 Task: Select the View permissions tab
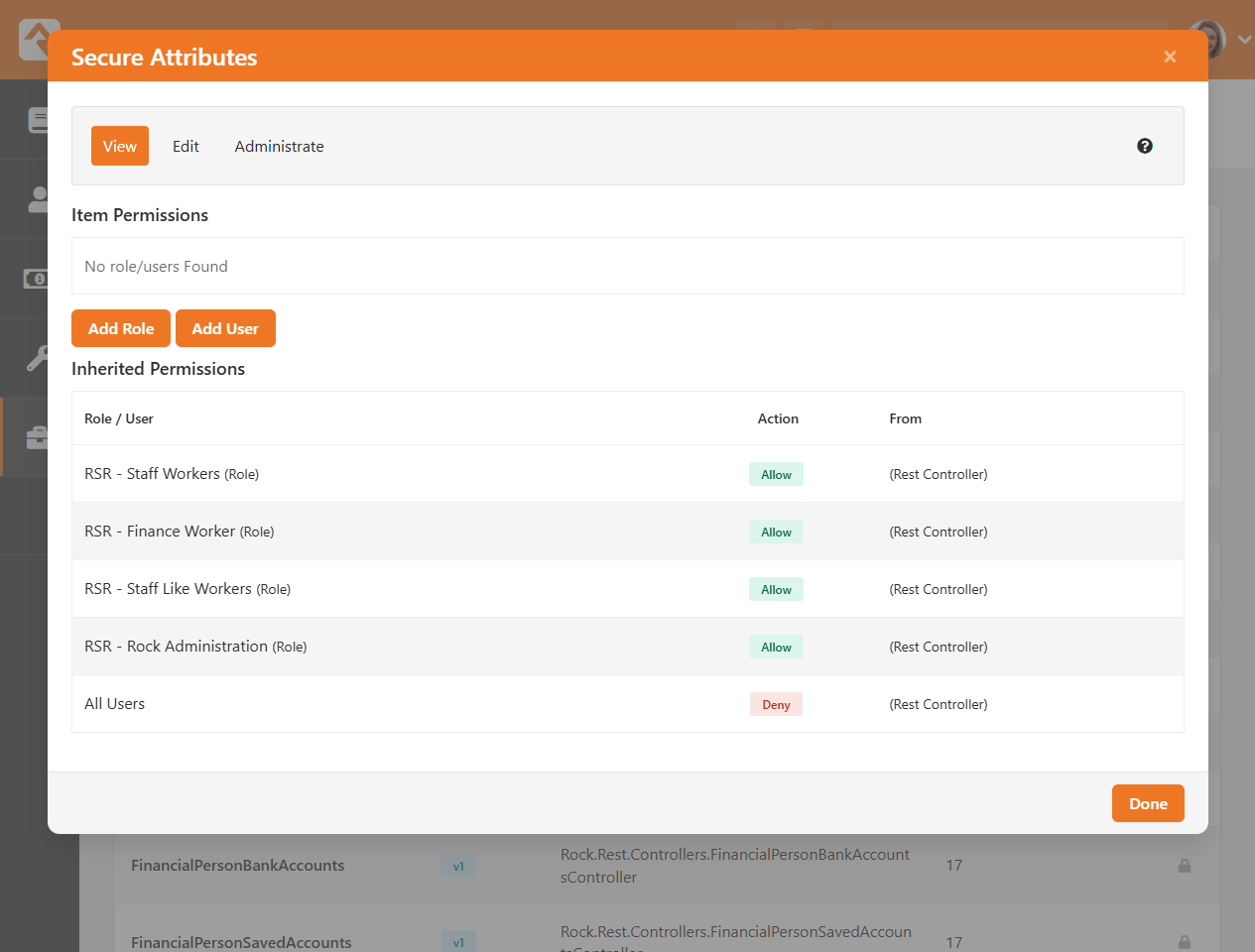[120, 146]
